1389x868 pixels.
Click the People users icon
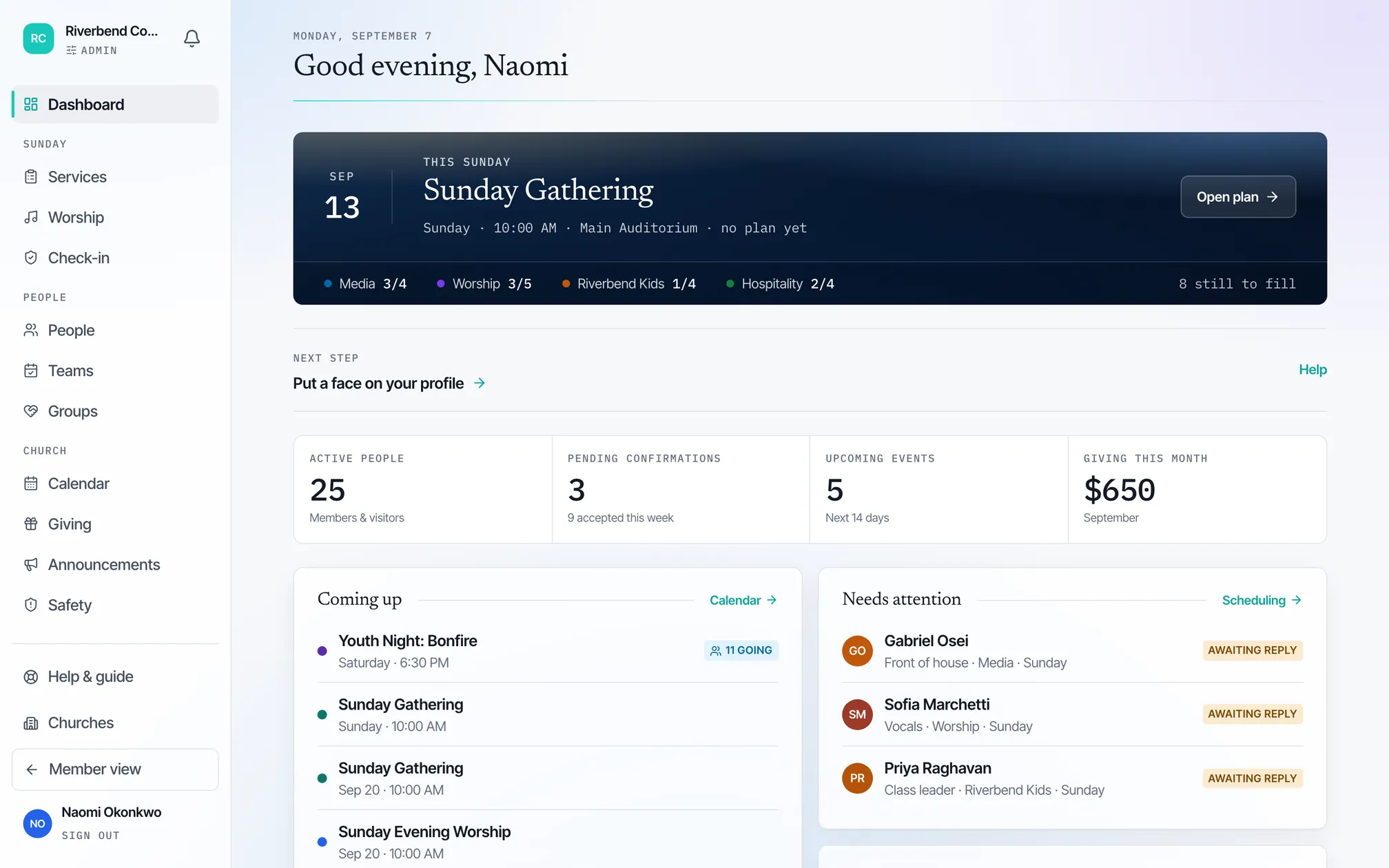point(31,330)
